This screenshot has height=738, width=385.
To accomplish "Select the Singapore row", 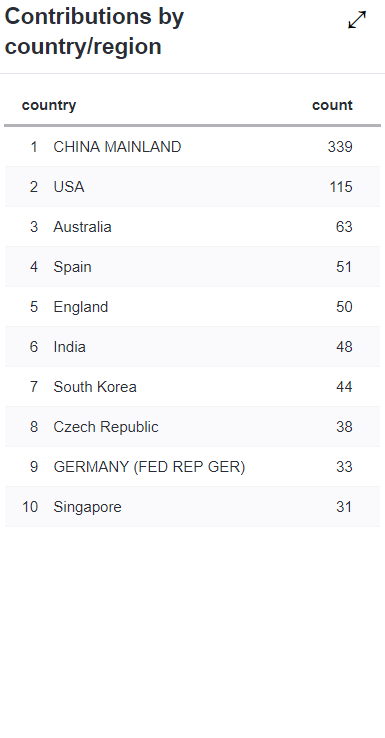I will (x=192, y=507).
